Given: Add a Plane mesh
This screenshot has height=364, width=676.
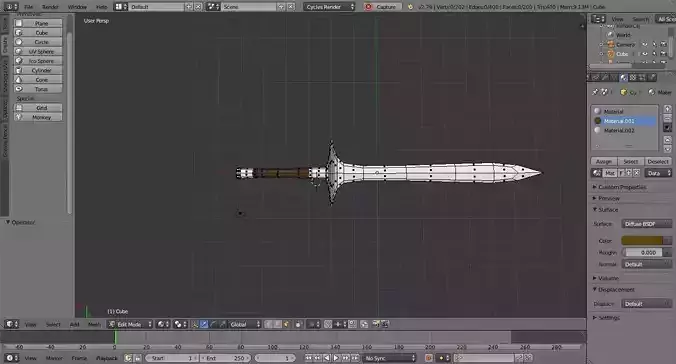Looking at the screenshot, I should click(38, 23).
